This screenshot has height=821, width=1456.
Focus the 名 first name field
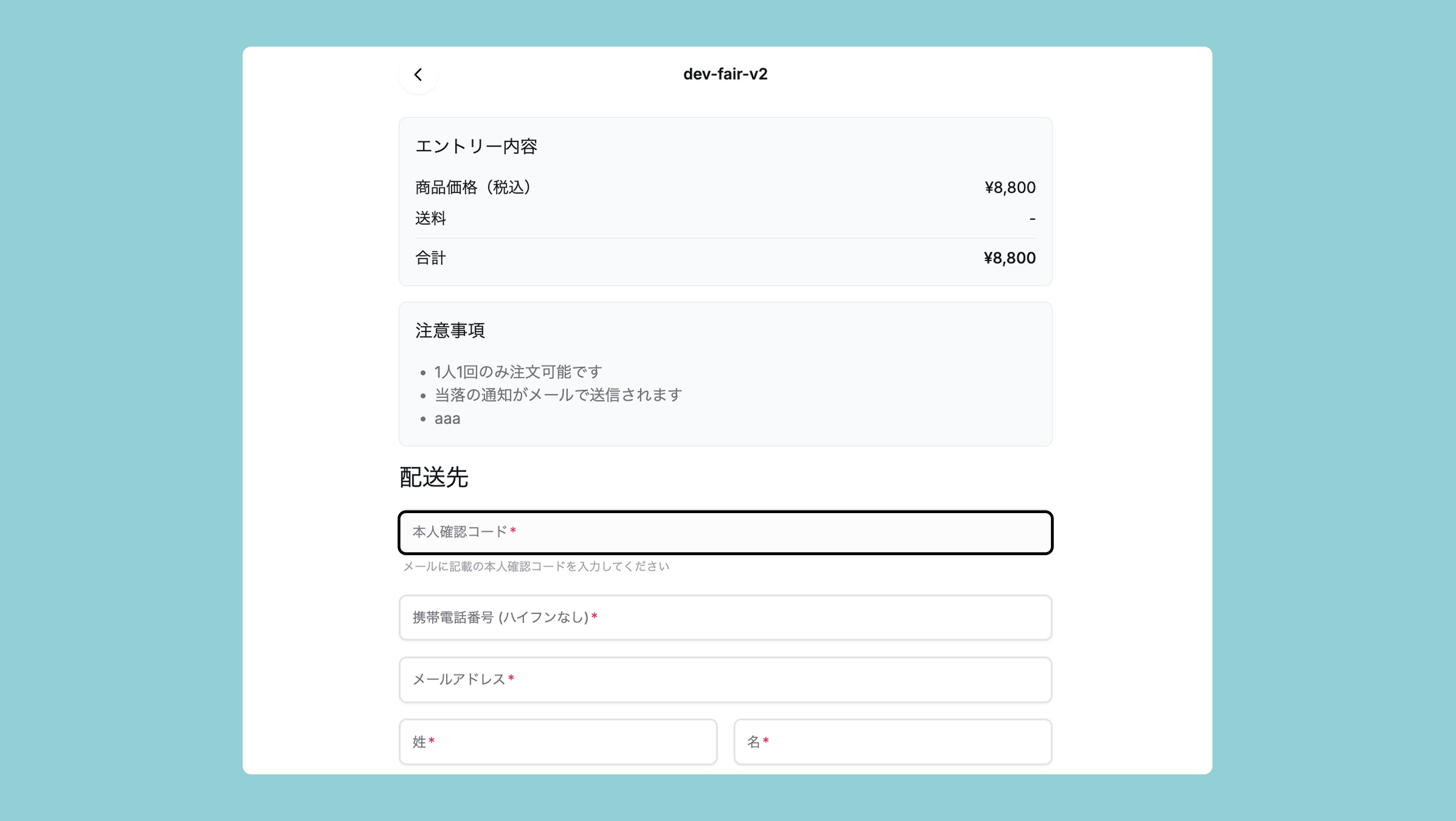892,742
